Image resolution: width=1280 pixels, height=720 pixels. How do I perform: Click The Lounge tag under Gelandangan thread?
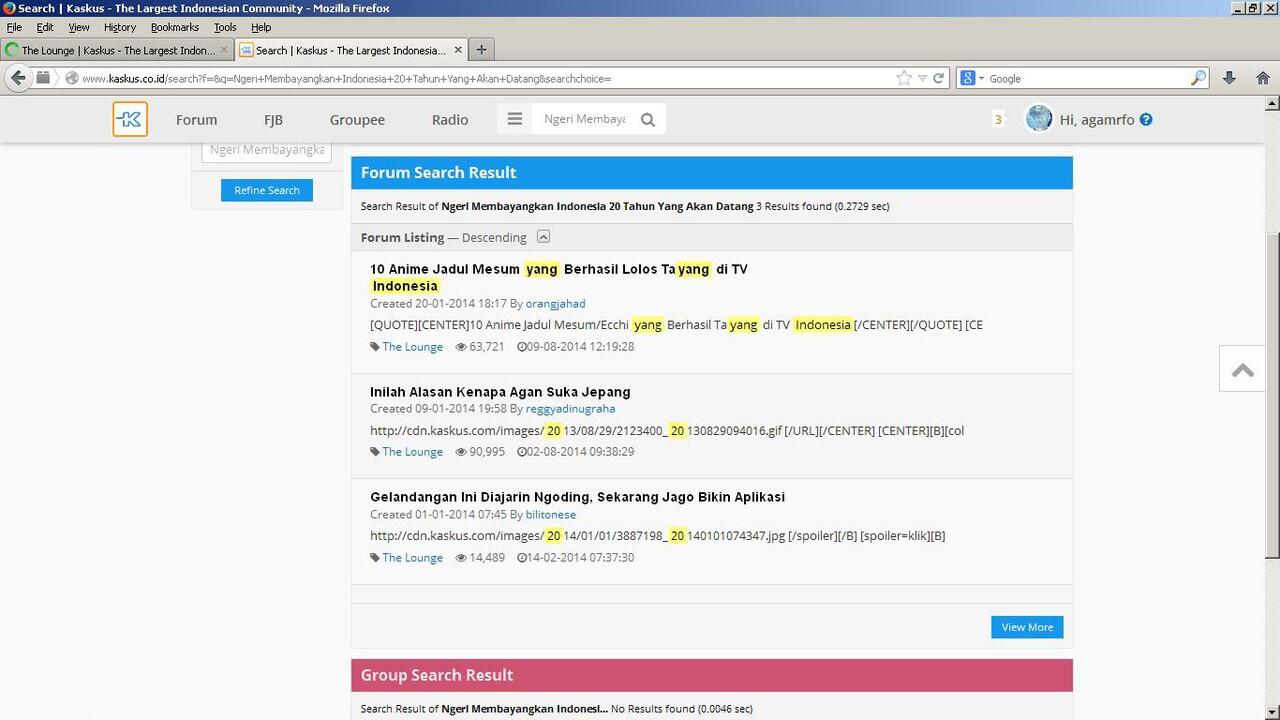click(x=412, y=558)
